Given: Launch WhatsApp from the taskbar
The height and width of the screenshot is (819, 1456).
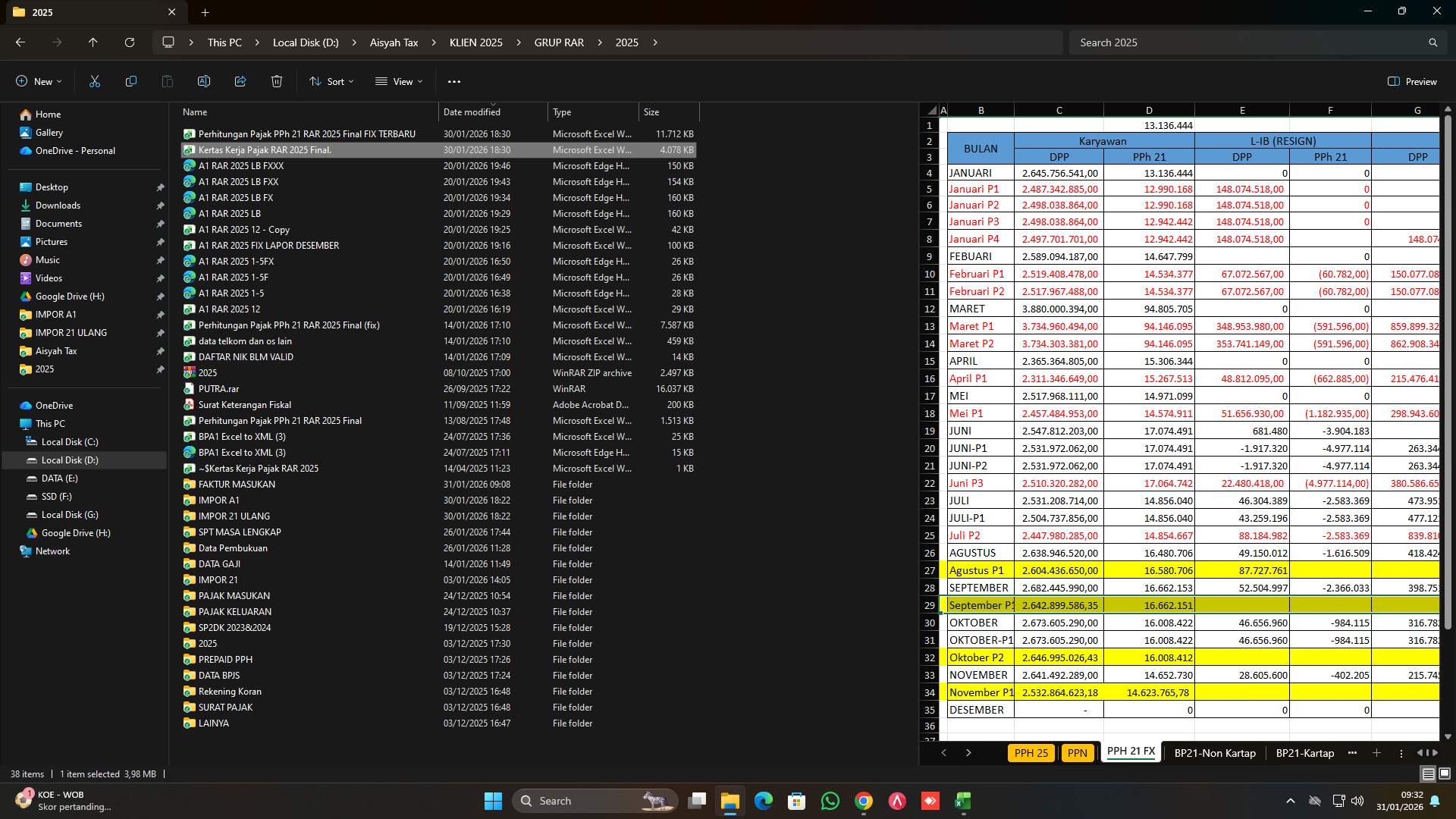Looking at the screenshot, I should 831,800.
